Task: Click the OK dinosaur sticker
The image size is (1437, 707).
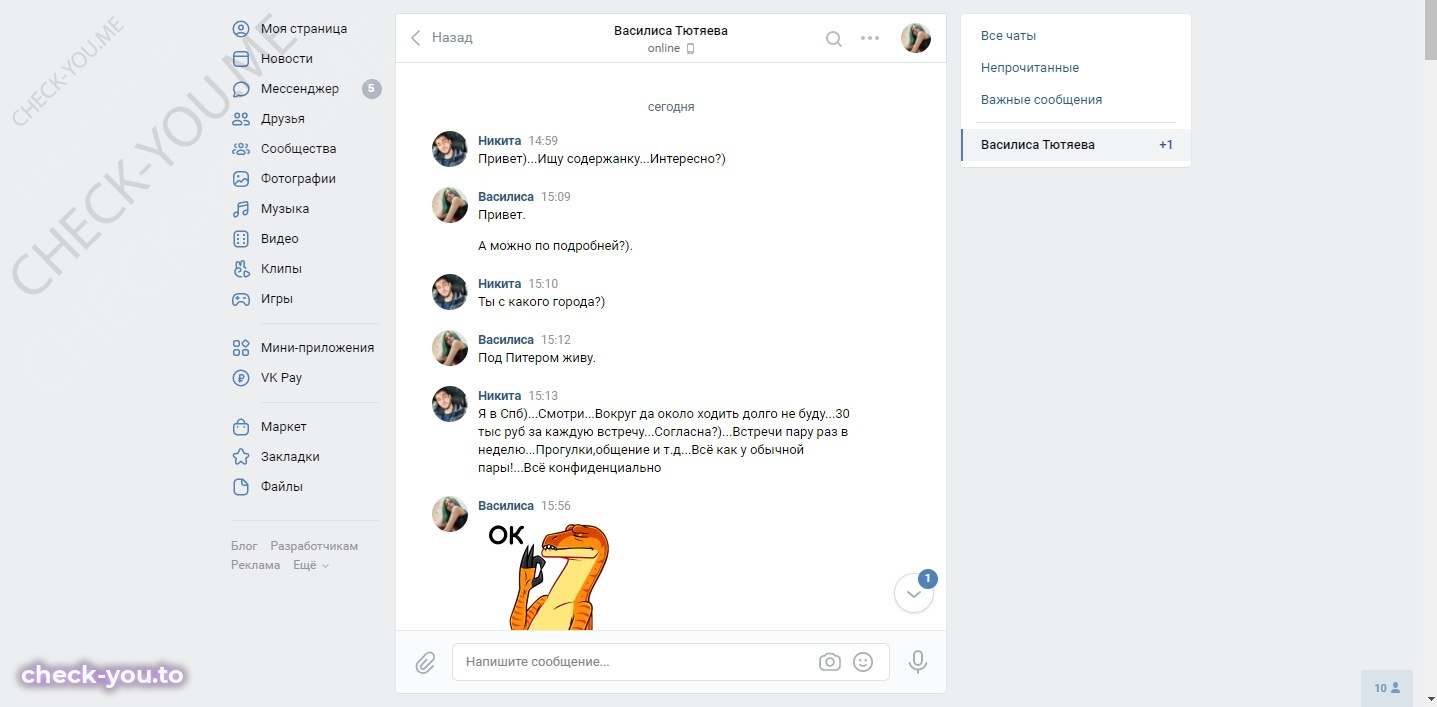Action: point(548,575)
